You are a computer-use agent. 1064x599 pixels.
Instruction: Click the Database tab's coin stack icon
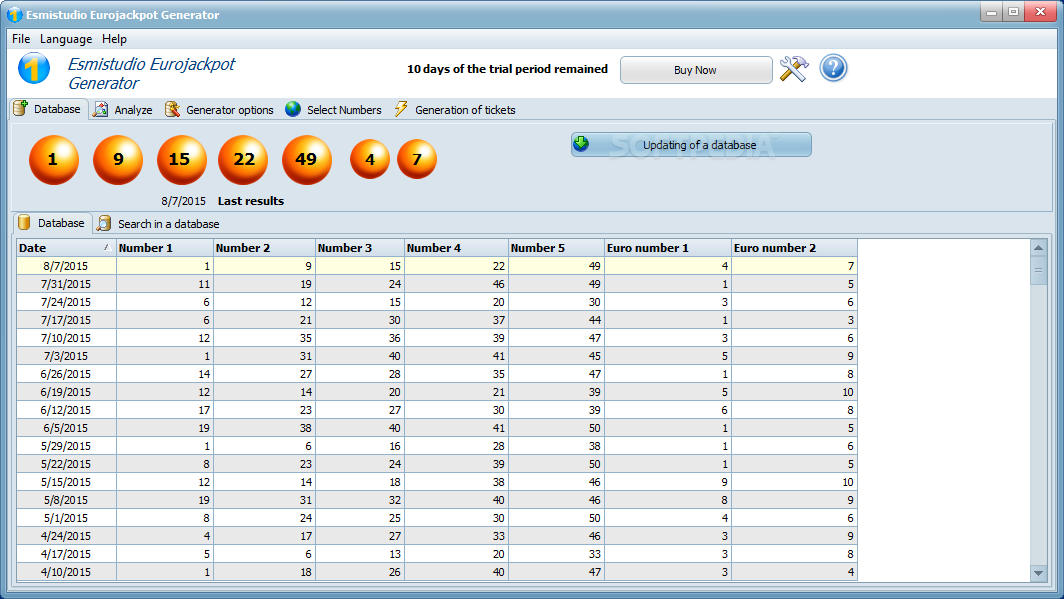(20, 109)
